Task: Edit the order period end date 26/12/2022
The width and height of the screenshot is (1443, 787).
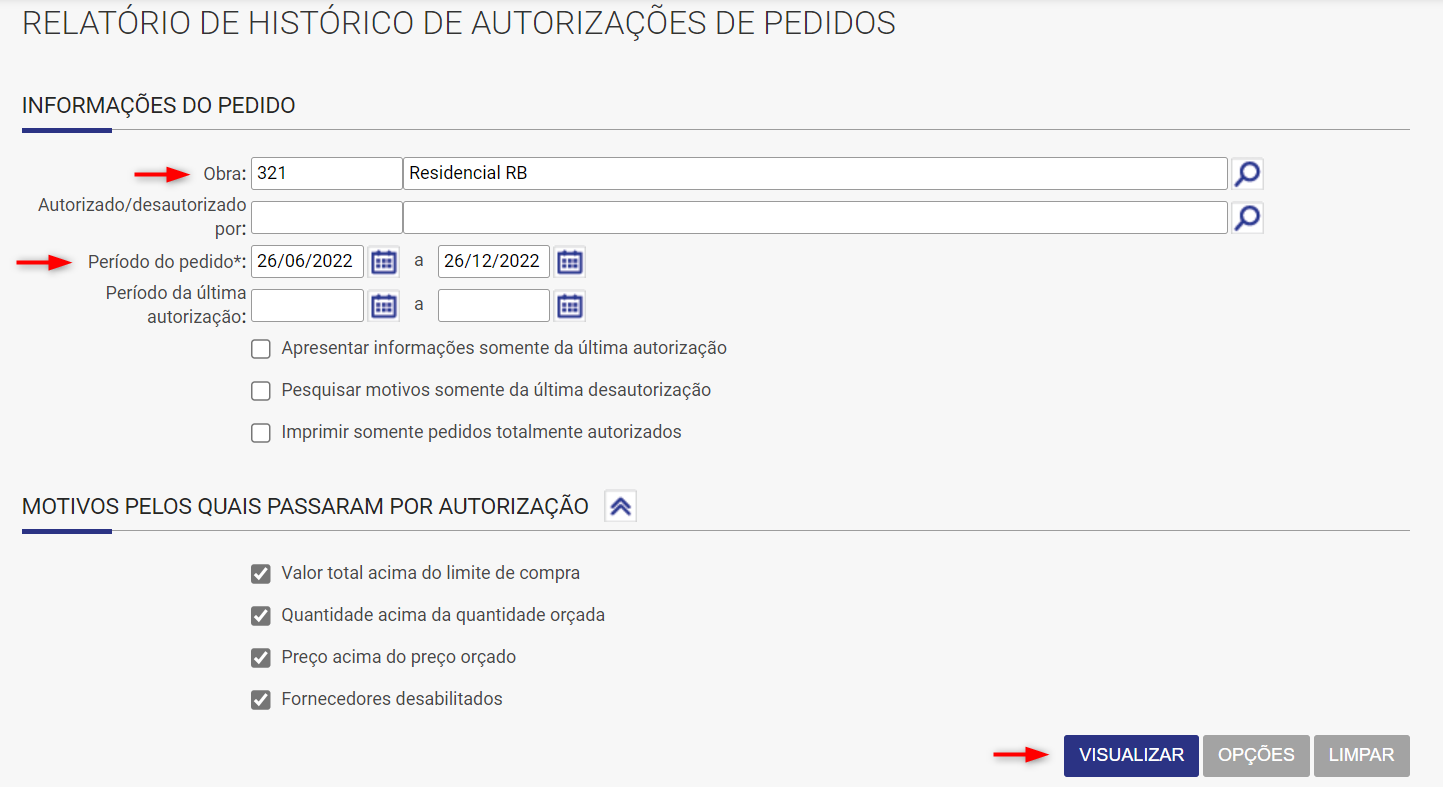Action: coord(494,262)
